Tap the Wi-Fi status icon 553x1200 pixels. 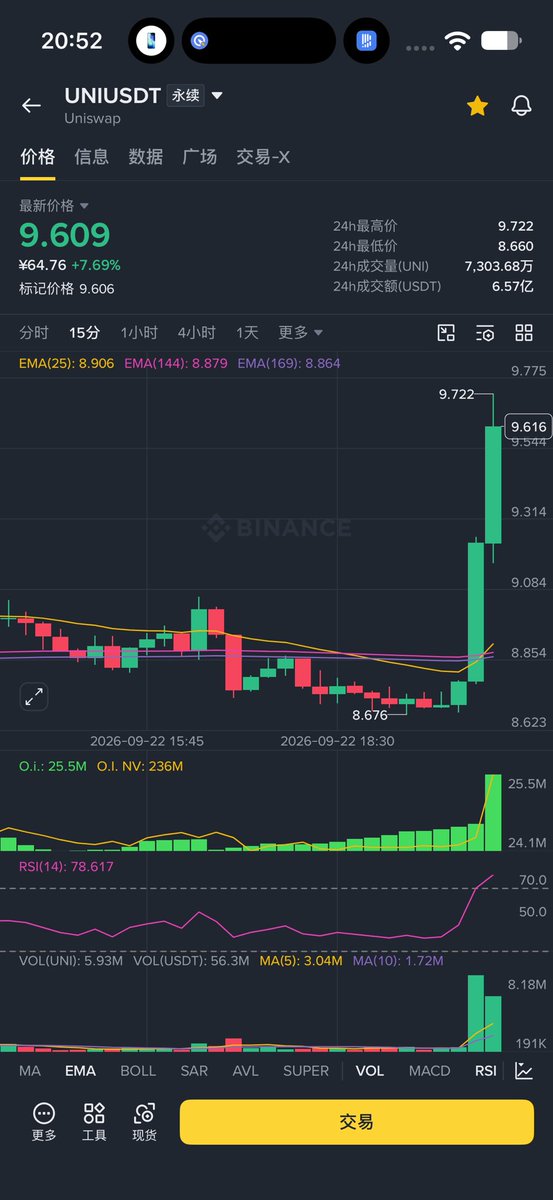coord(458,41)
